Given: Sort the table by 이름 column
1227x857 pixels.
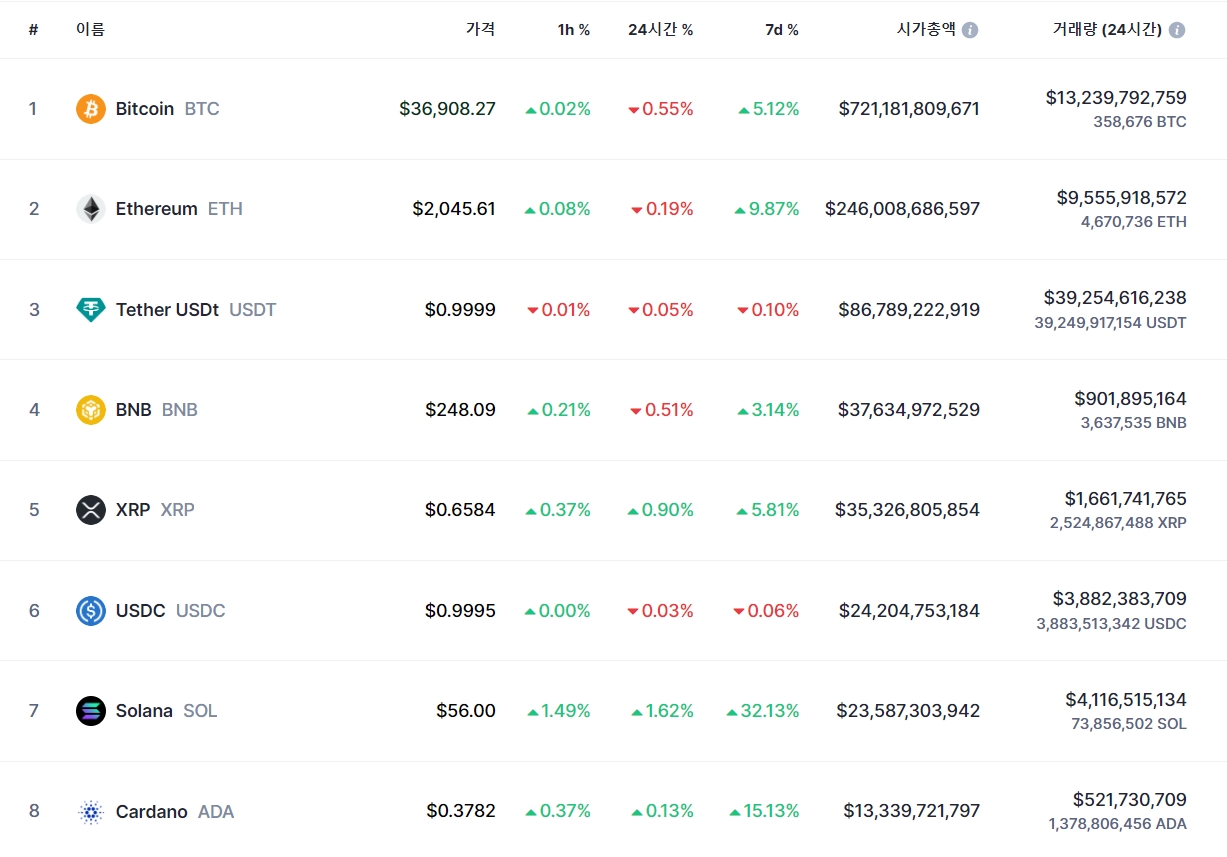Looking at the screenshot, I should (x=90, y=30).
